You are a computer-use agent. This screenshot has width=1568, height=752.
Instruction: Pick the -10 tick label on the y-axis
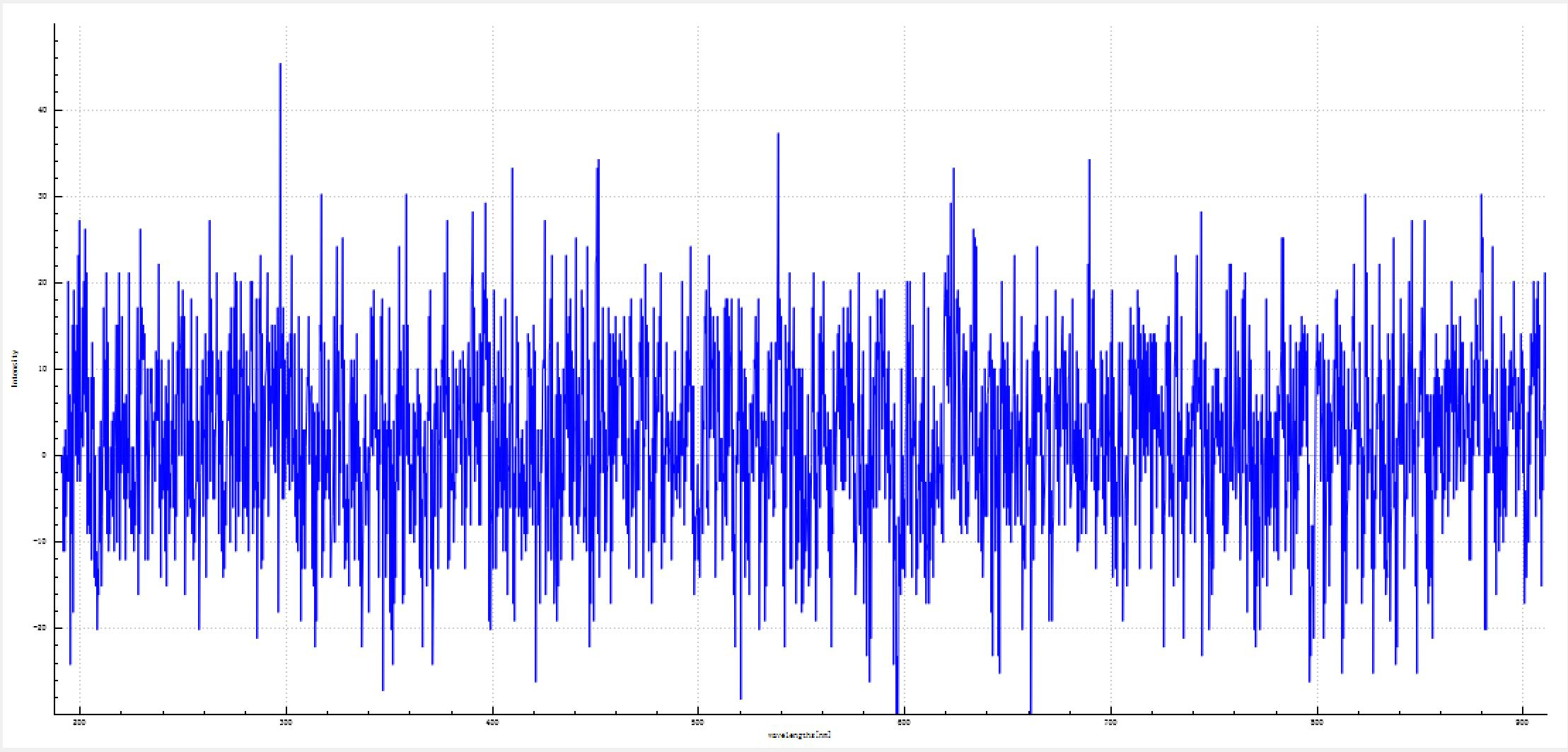pyautogui.click(x=40, y=542)
